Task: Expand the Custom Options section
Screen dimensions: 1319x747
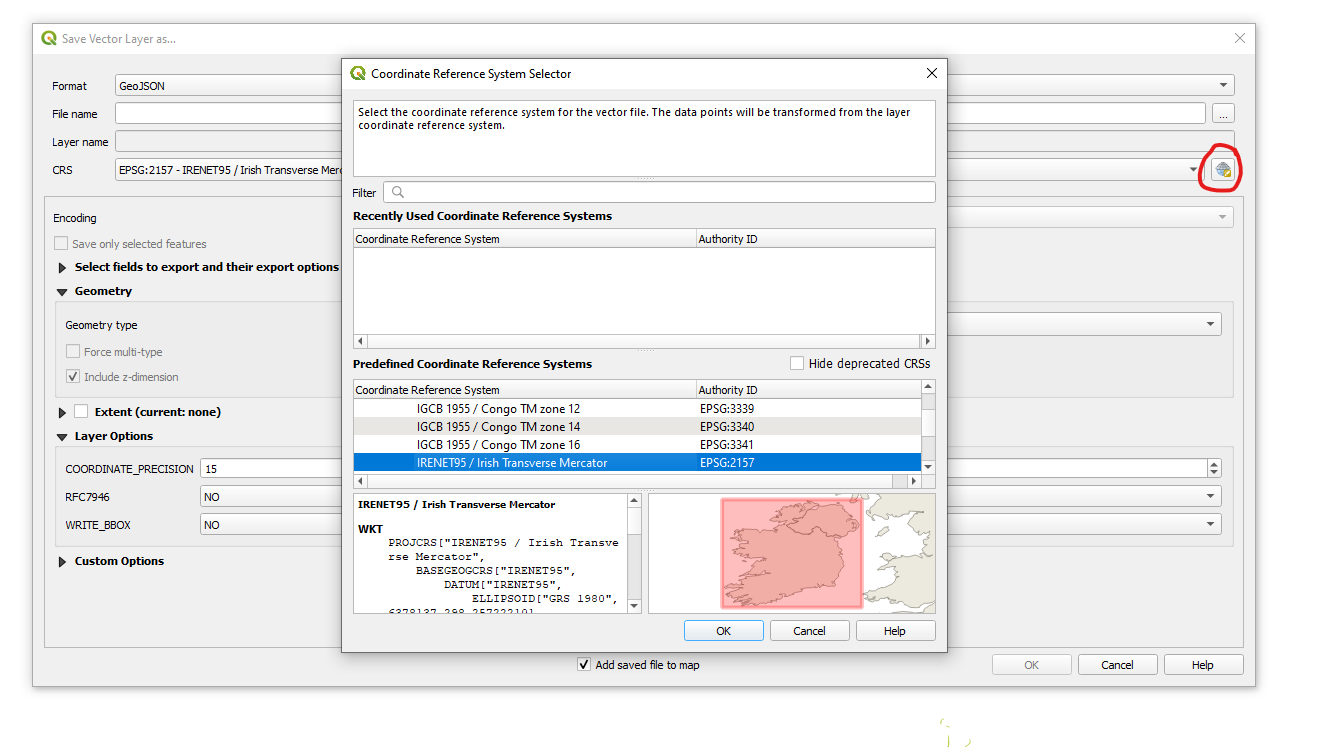Action: click(x=63, y=562)
